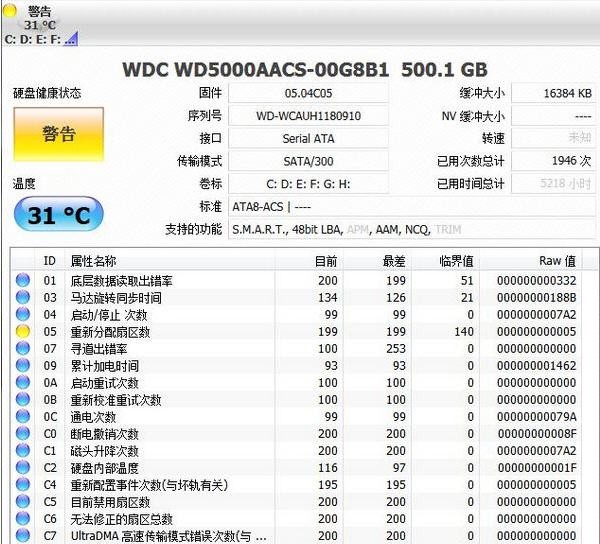Click the power-on hours field 5218 小时
This screenshot has width=600, height=544.
coord(554,184)
